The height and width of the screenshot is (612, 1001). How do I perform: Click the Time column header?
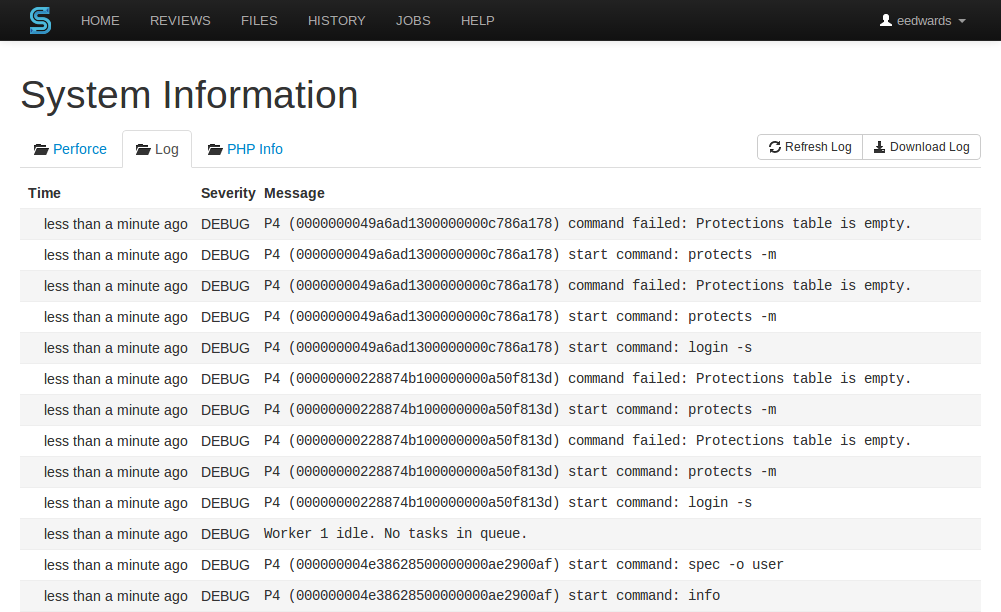click(44, 193)
